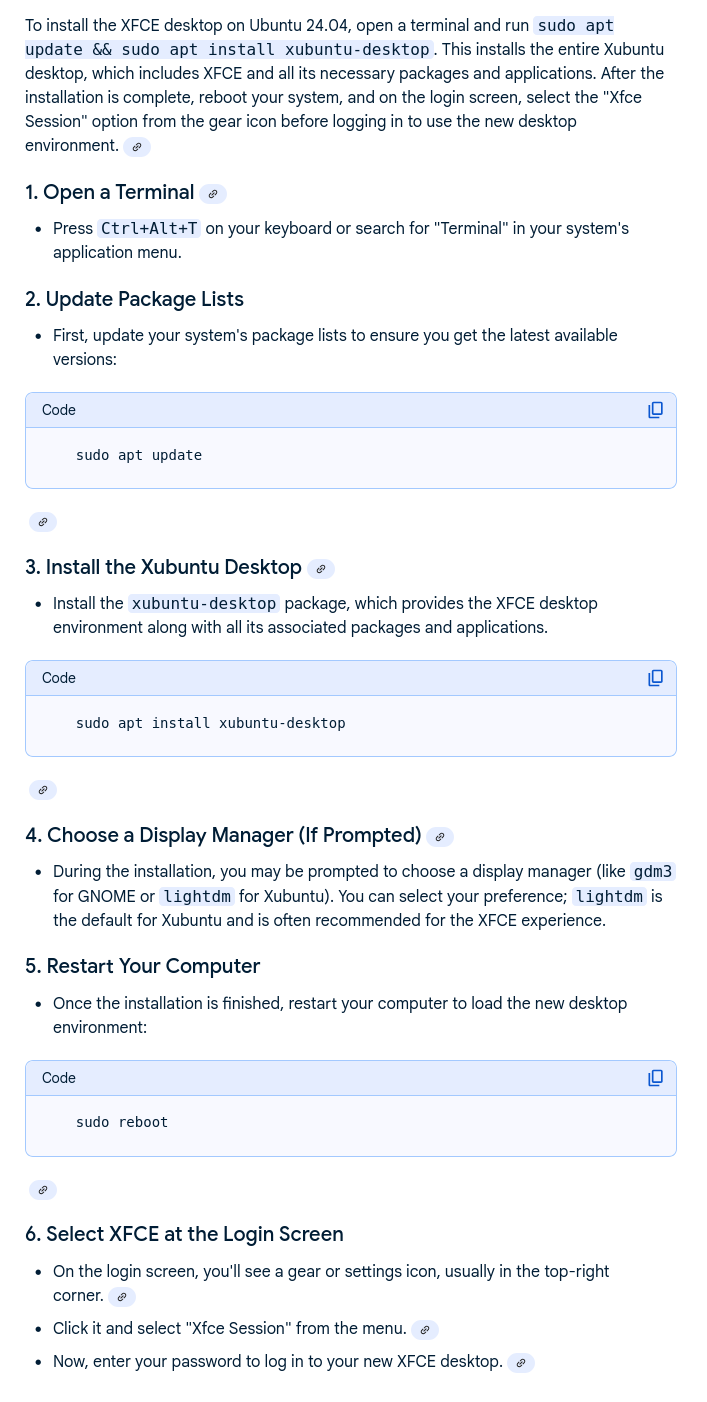Image resolution: width=707 pixels, height=1402 pixels.
Task: Open link icon after the word corner
Action: click(122, 1297)
